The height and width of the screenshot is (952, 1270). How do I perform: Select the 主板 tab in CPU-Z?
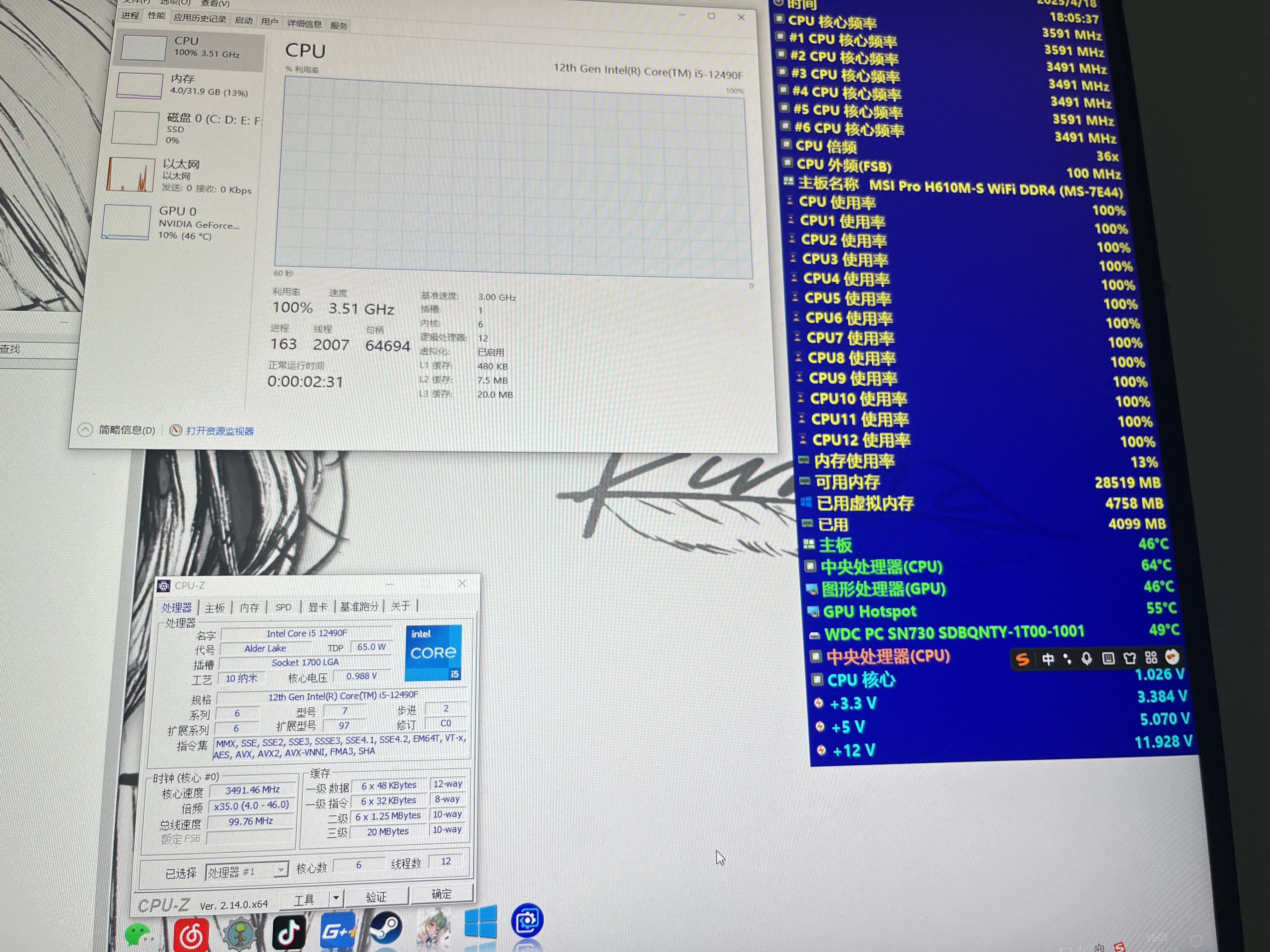pos(215,608)
